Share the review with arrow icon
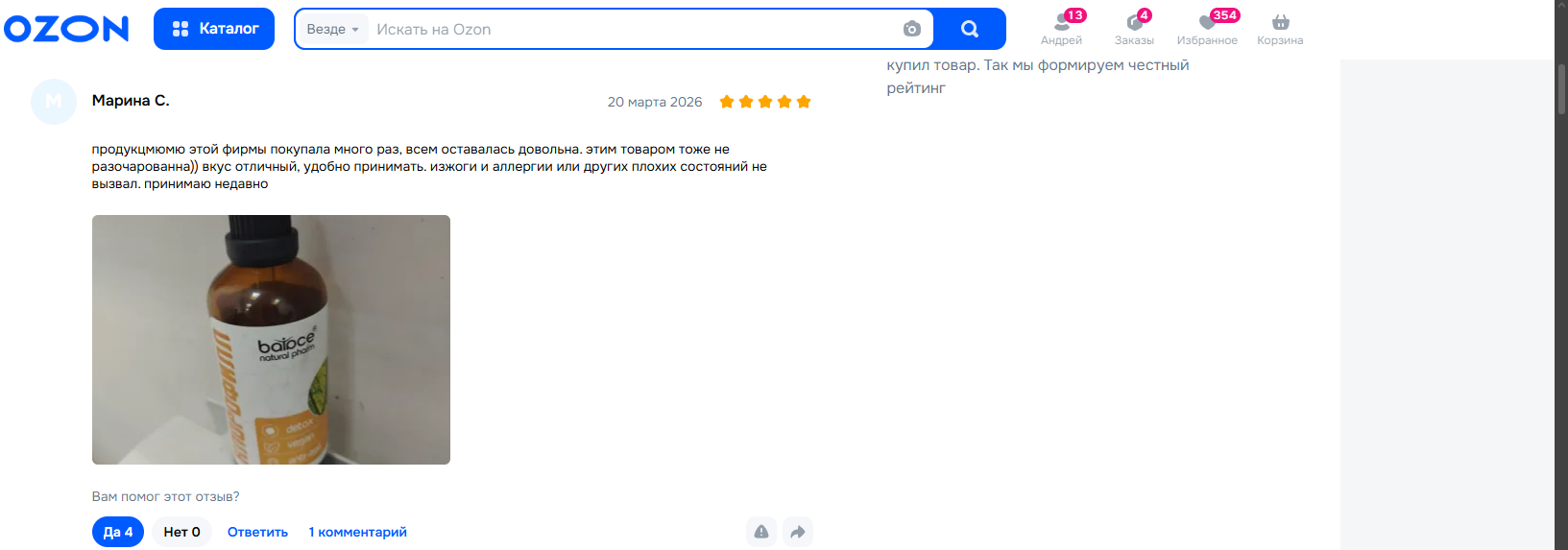Screen dimensions: 1568x550 (x=798, y=532)
